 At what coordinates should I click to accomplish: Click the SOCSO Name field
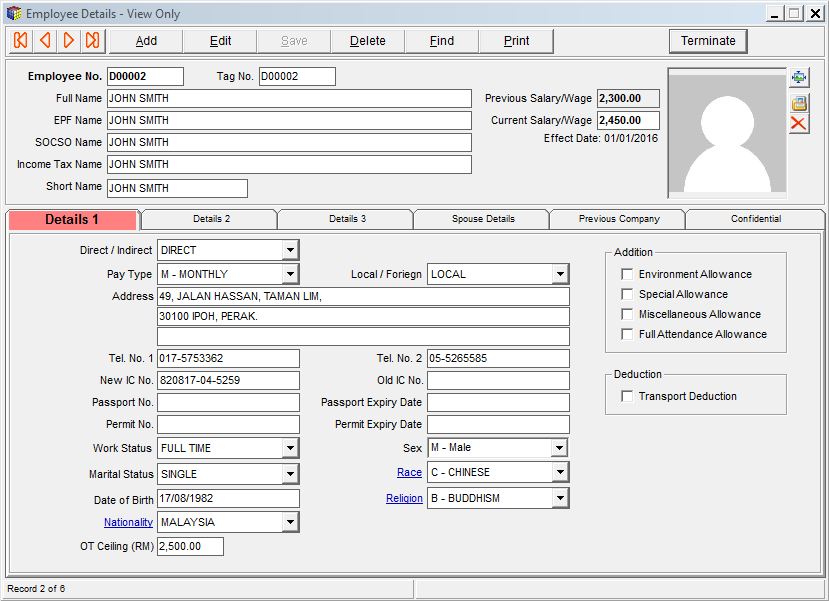click(x=289, y=142)
